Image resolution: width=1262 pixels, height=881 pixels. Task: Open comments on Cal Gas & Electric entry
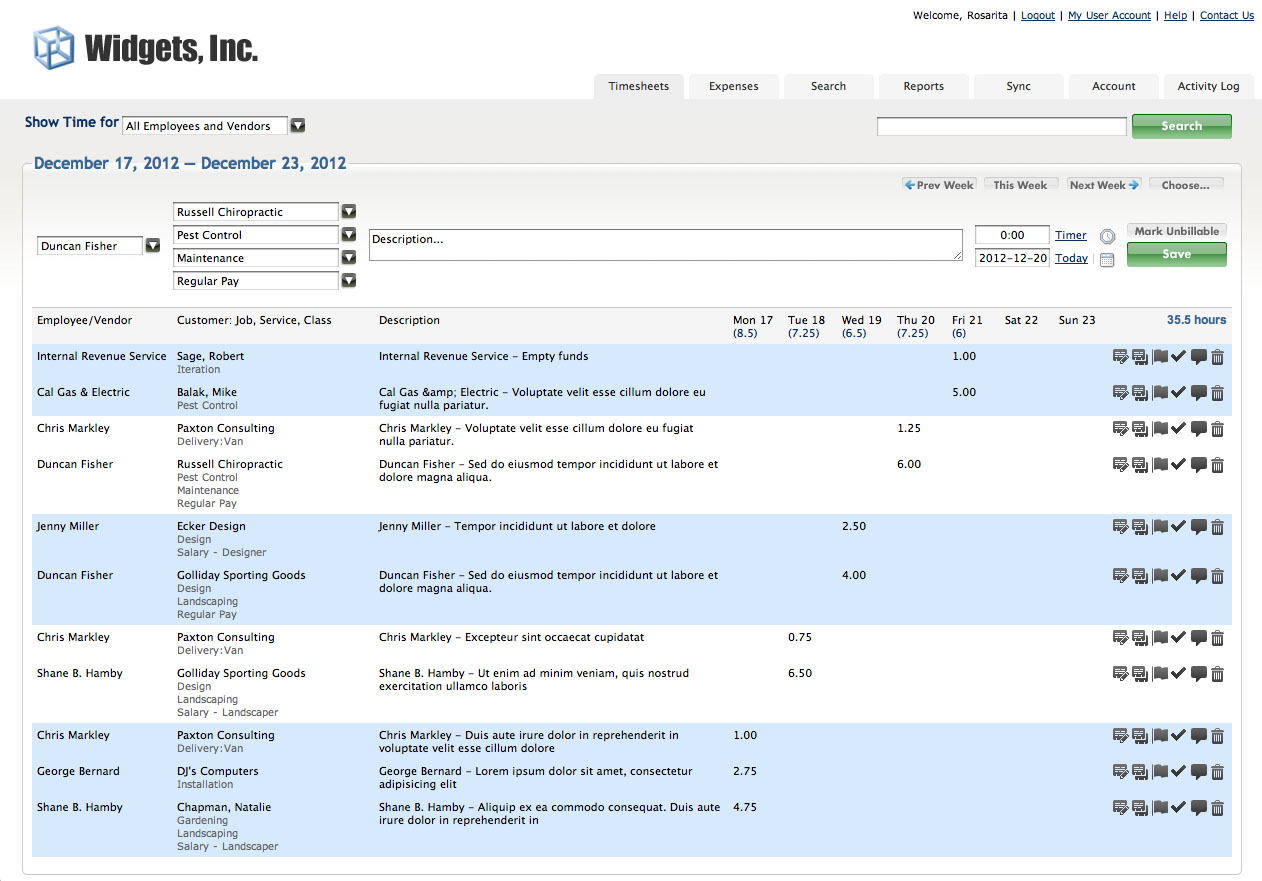coord(1199,393)
